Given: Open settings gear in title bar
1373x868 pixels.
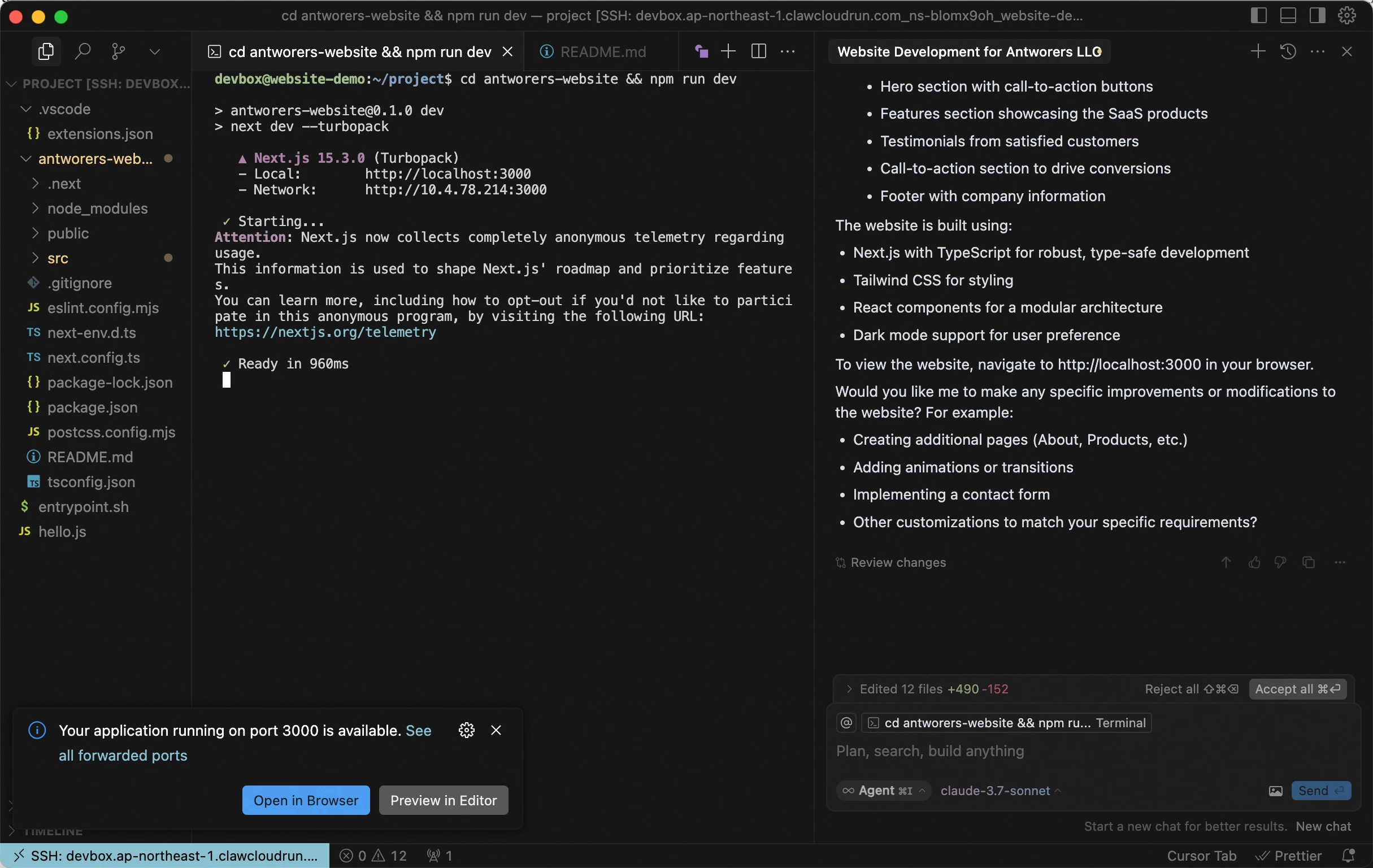Looking at the screenshot, I should (1347, 15).
